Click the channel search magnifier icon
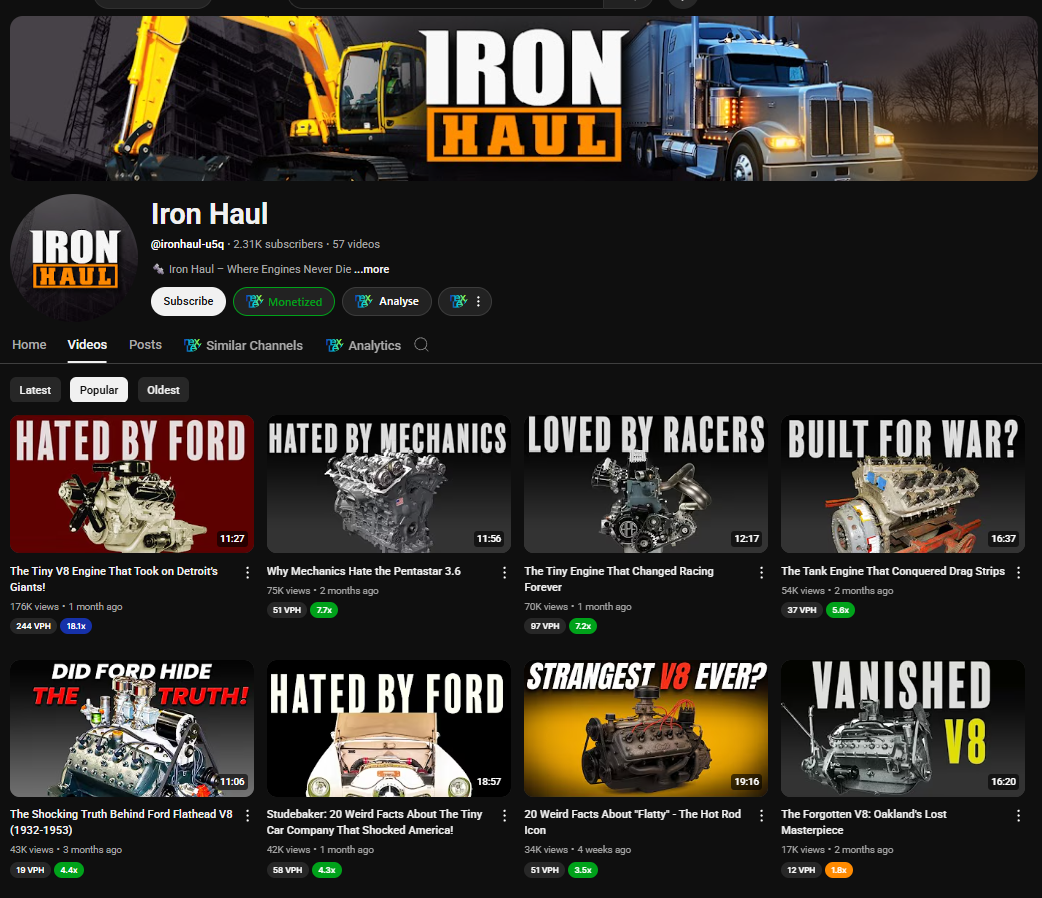The width and height of the screenshot is (1042, 898). pyautogui.click(x=421, y=345)
